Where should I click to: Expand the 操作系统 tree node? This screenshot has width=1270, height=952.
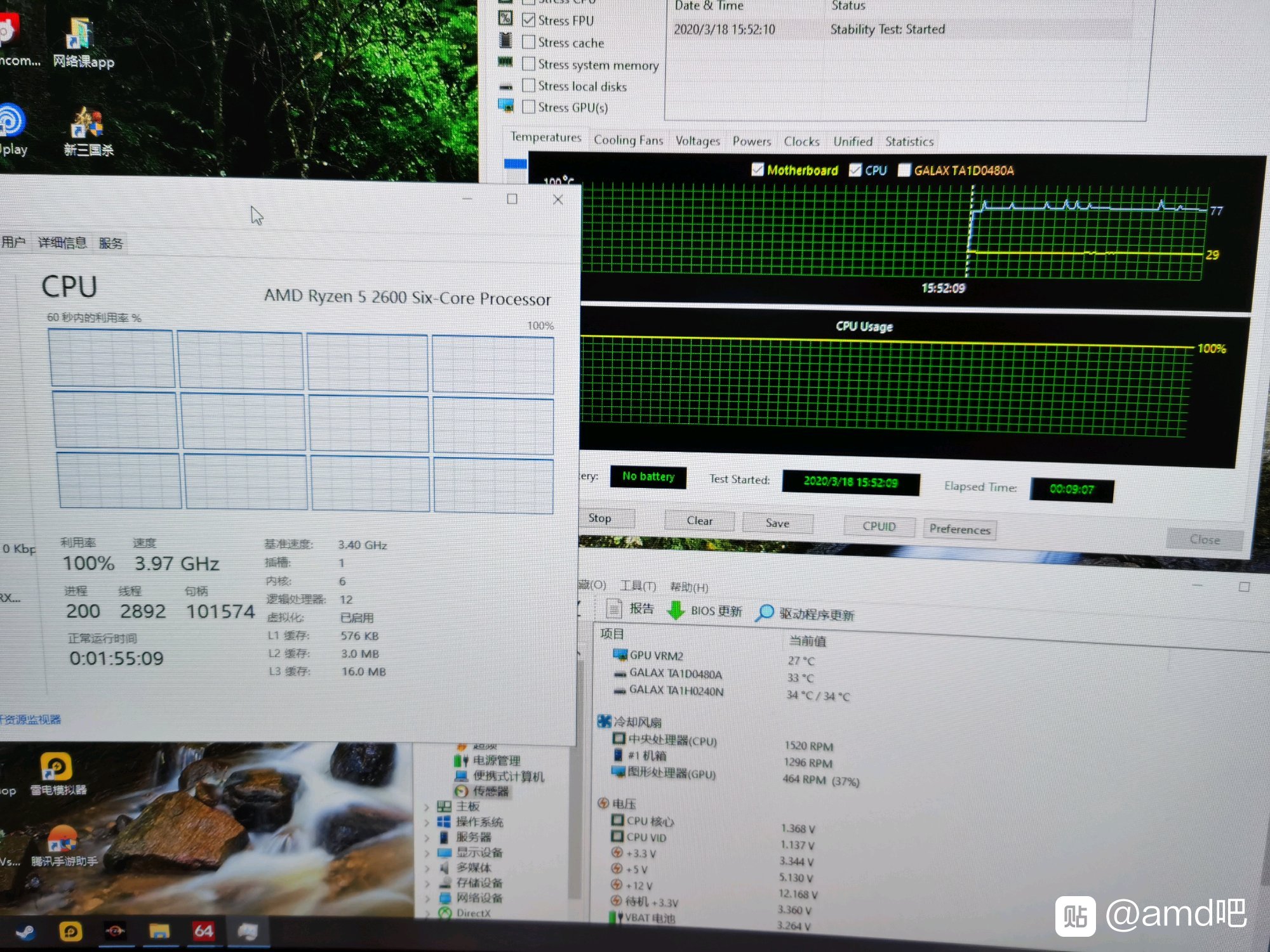(427, 823)
